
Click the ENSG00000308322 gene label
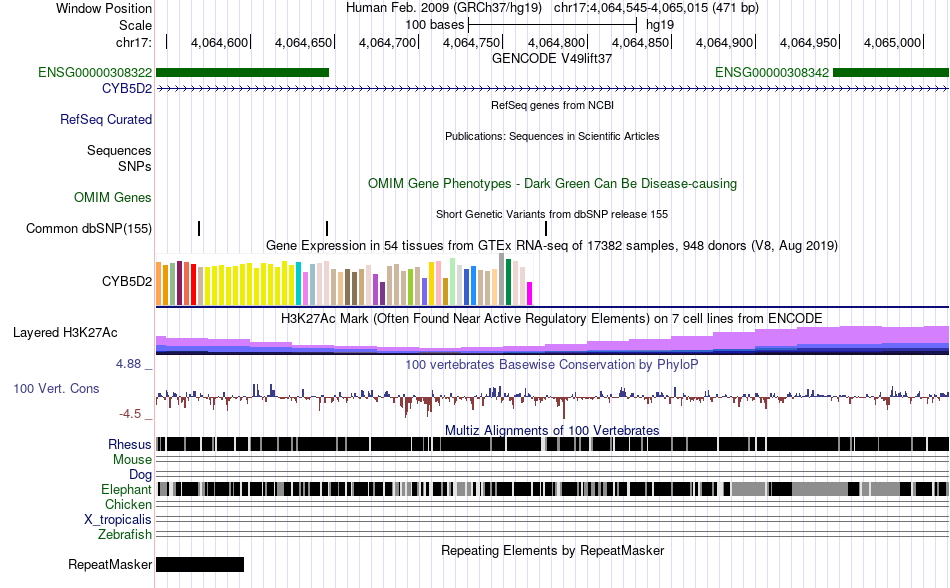tap(95, 73)
